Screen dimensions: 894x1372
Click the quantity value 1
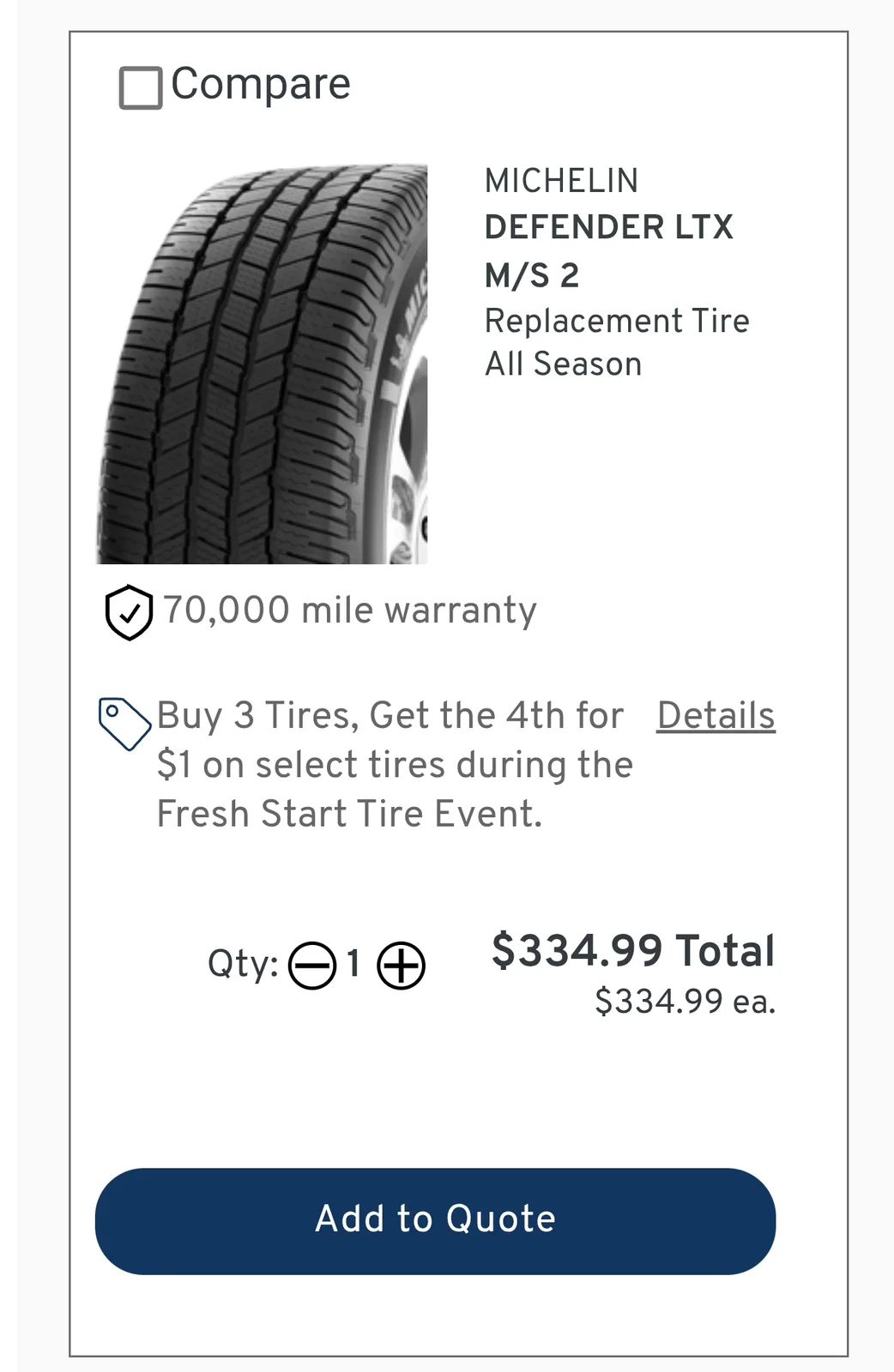coord(353,964)
